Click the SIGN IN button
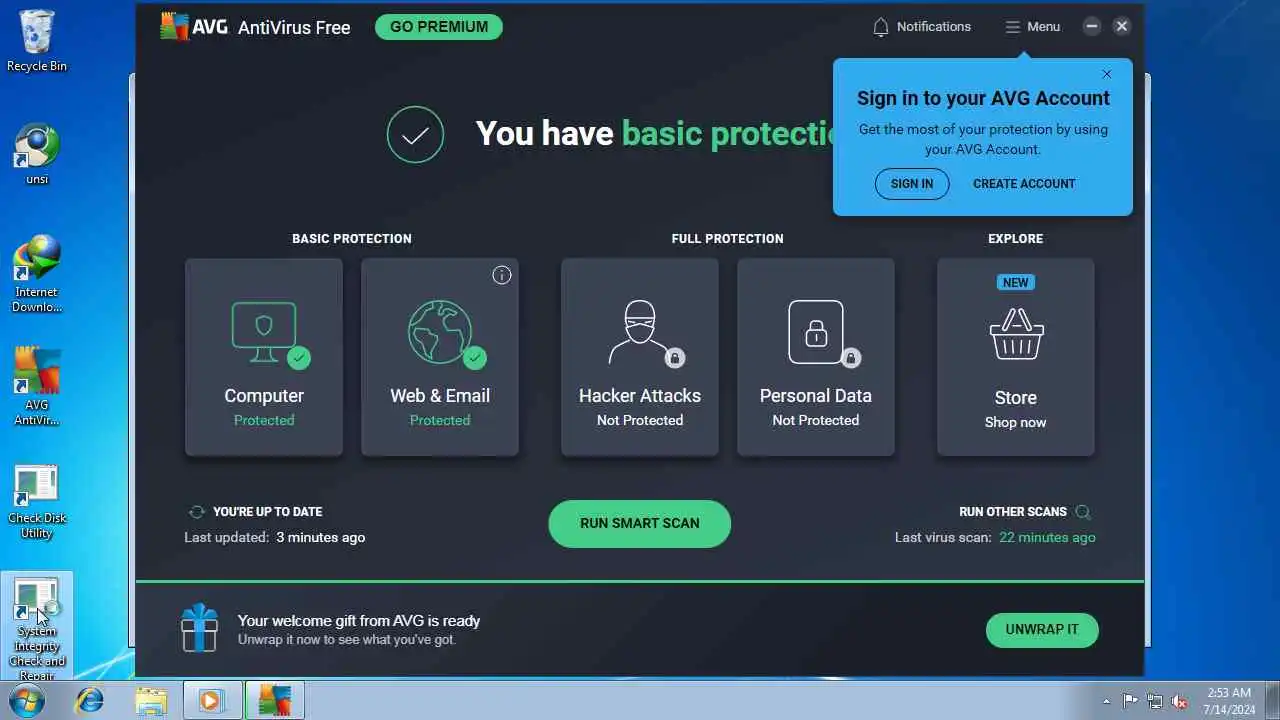1280x720 pixels. pos(912,184)
